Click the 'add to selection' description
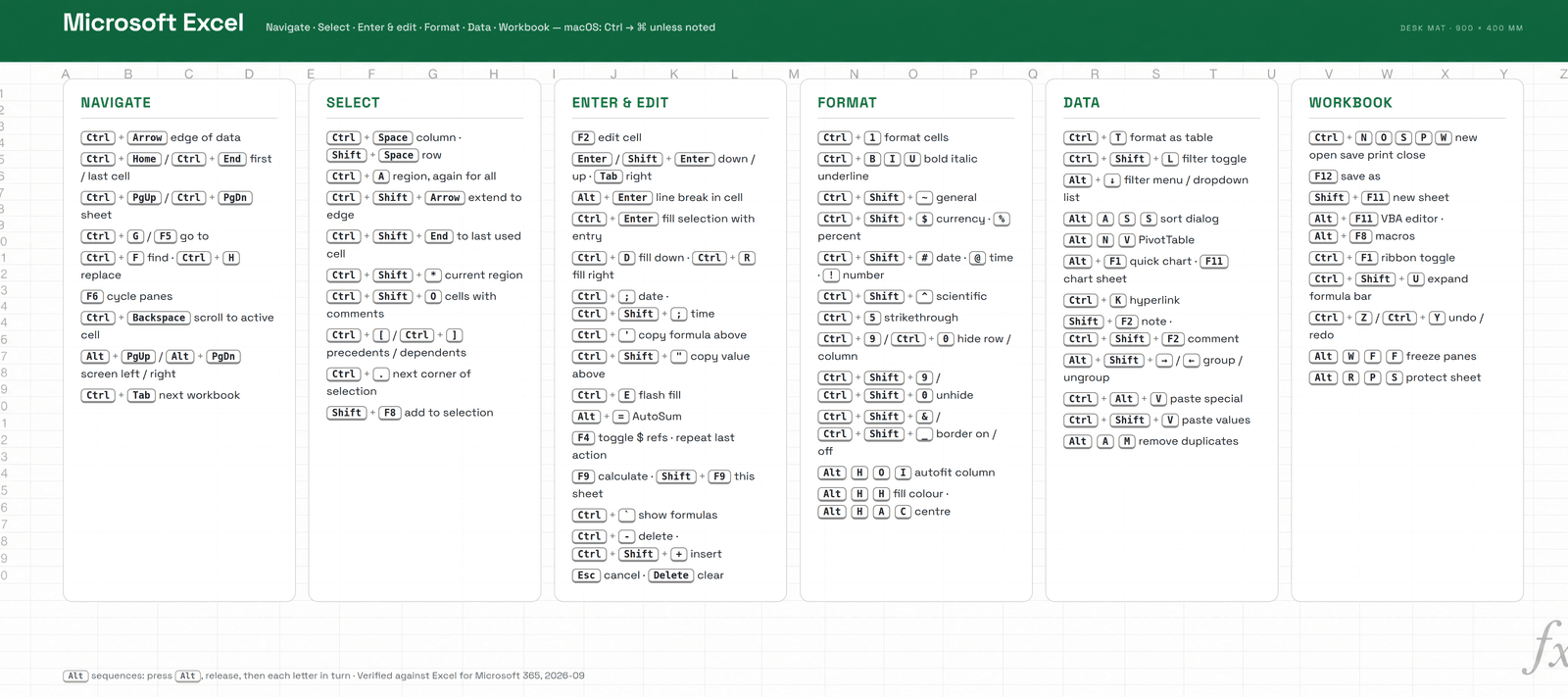The image size is (1568, 697). click(449, 413)
